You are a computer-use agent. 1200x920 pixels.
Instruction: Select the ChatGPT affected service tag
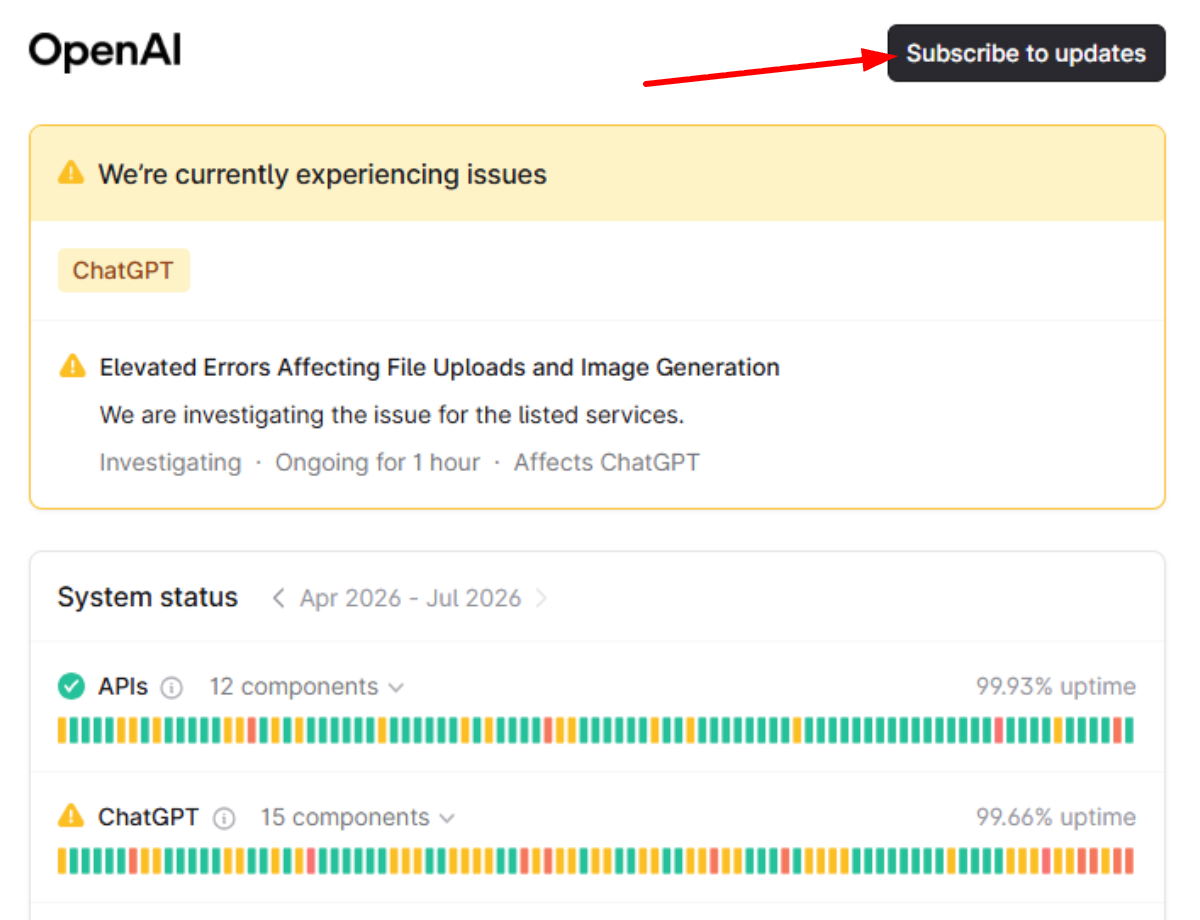[123, 271]
